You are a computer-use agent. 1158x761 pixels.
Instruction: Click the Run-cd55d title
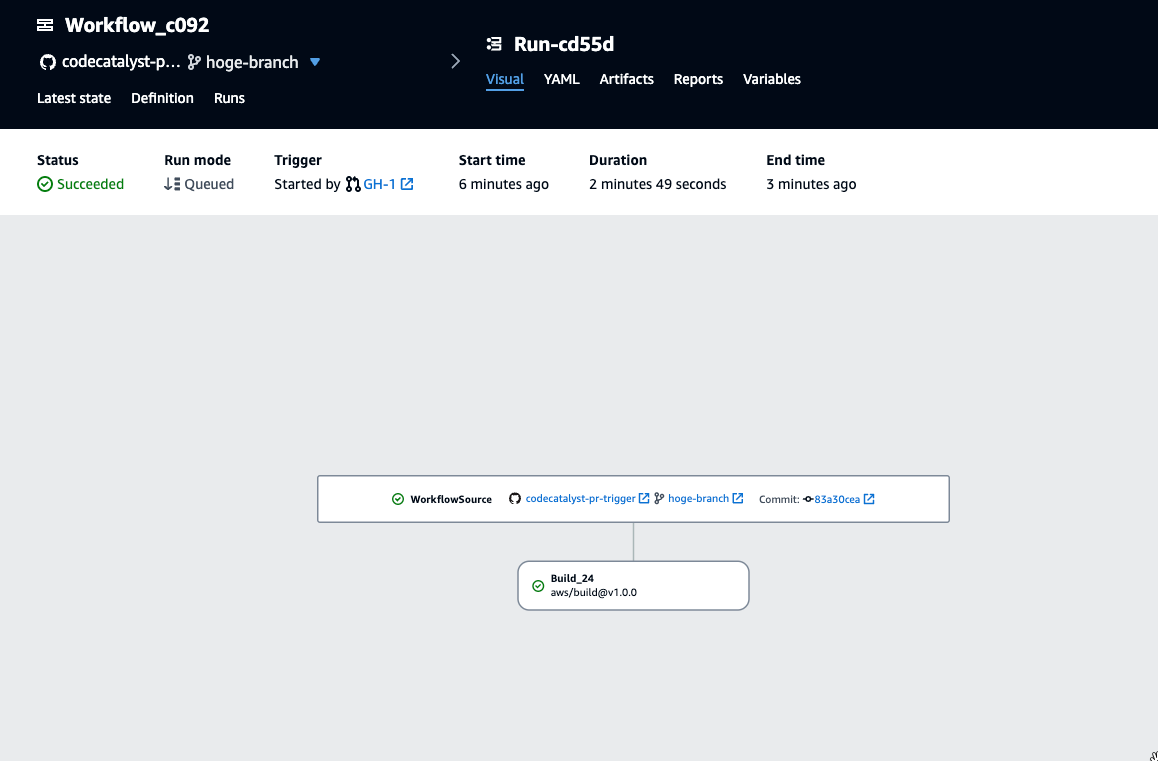564,44
